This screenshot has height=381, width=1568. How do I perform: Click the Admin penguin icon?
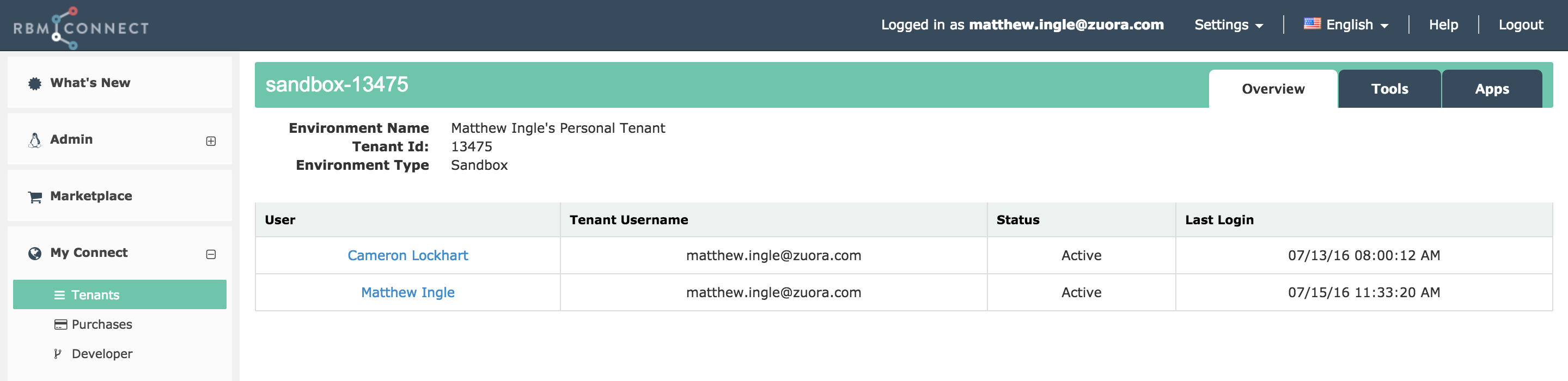tap(35, 140)
